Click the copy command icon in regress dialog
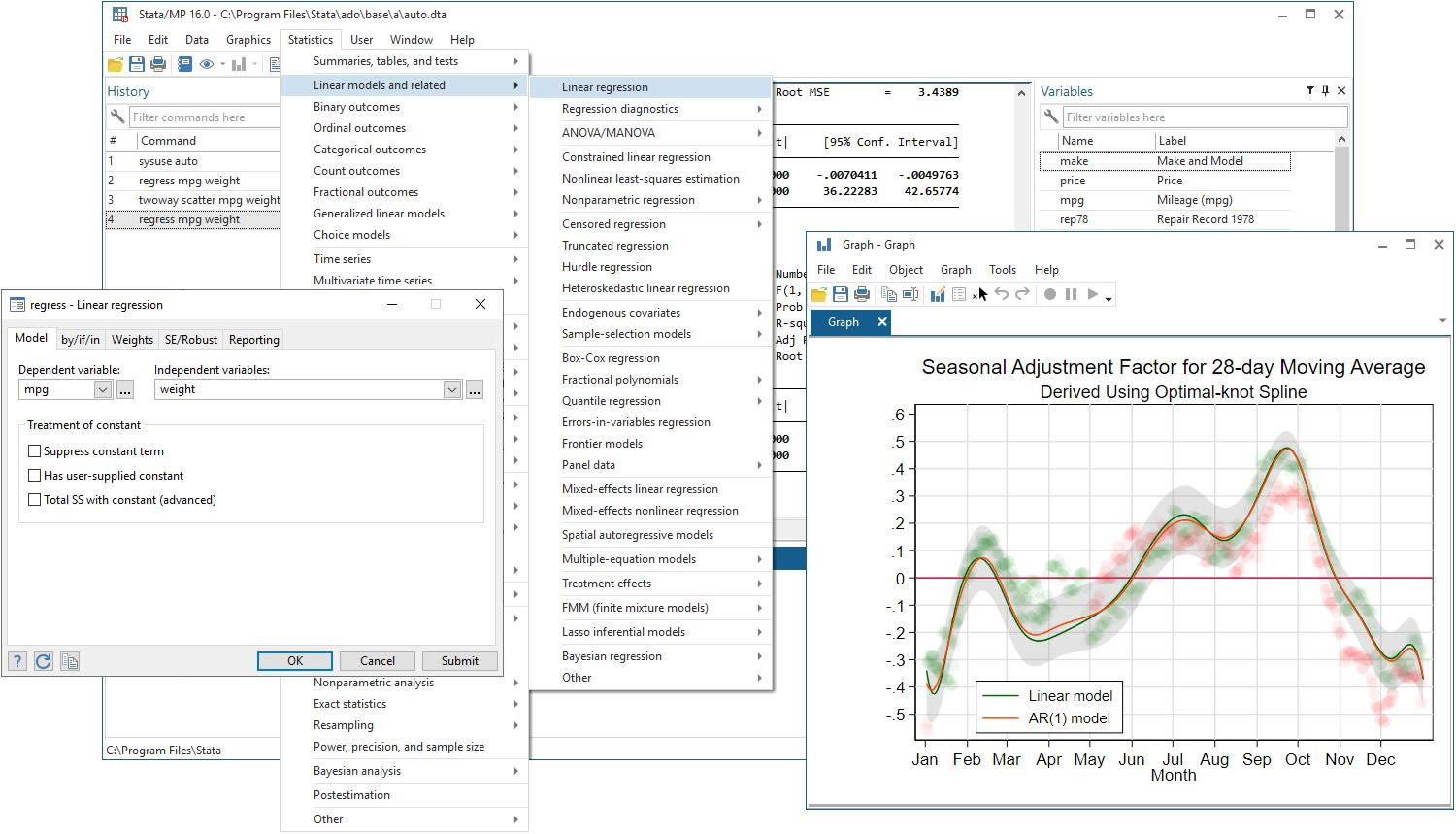The image size is (1456, 834). pyautogui.click(x=70, y=662)
